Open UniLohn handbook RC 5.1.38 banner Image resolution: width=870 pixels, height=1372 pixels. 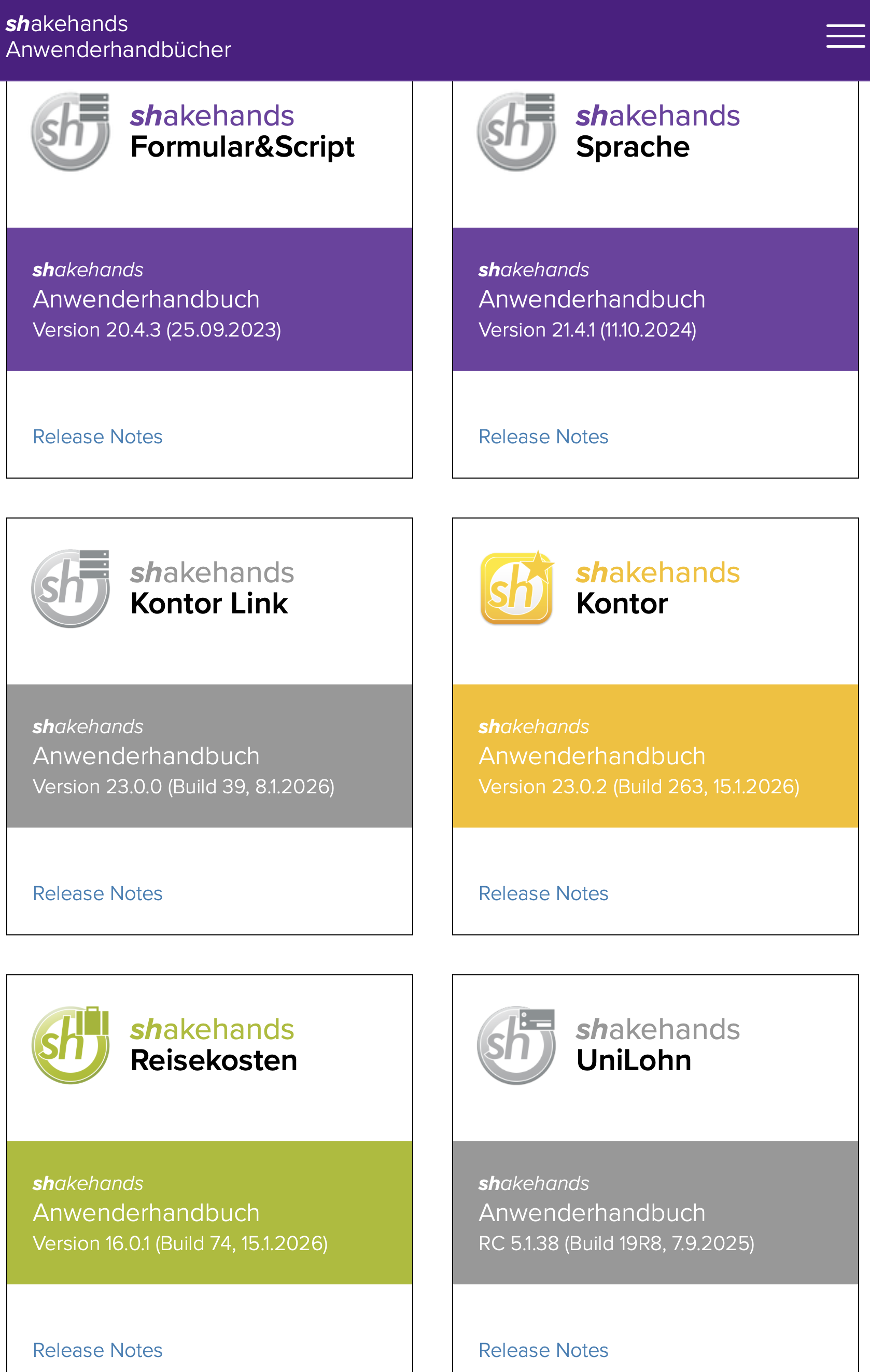pyautogui.click(x=655, y=1212)
